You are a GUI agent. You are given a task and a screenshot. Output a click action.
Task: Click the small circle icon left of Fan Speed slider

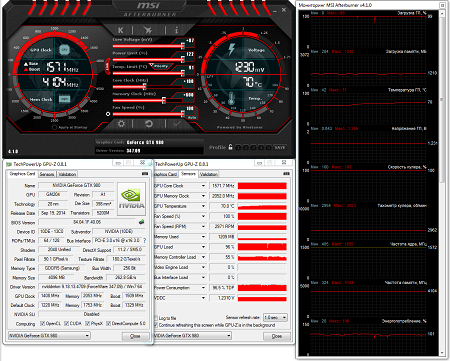(108, 114)
